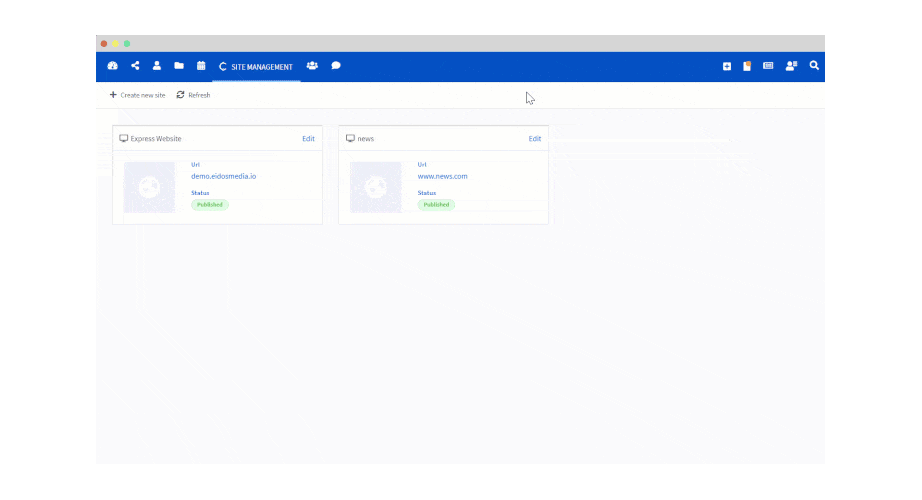The image size is (922, 500).
Task: Click monitor icon beside news
Action: [x=350, y=138]
